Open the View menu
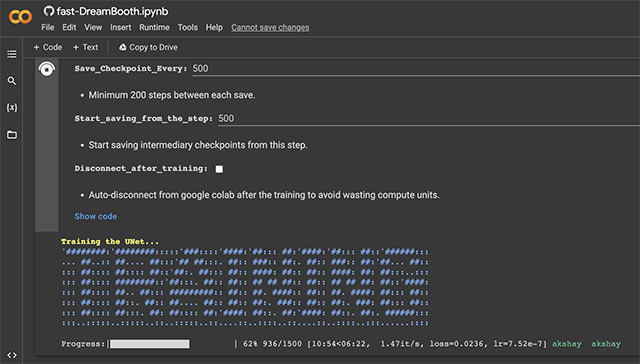 [93, 27]
